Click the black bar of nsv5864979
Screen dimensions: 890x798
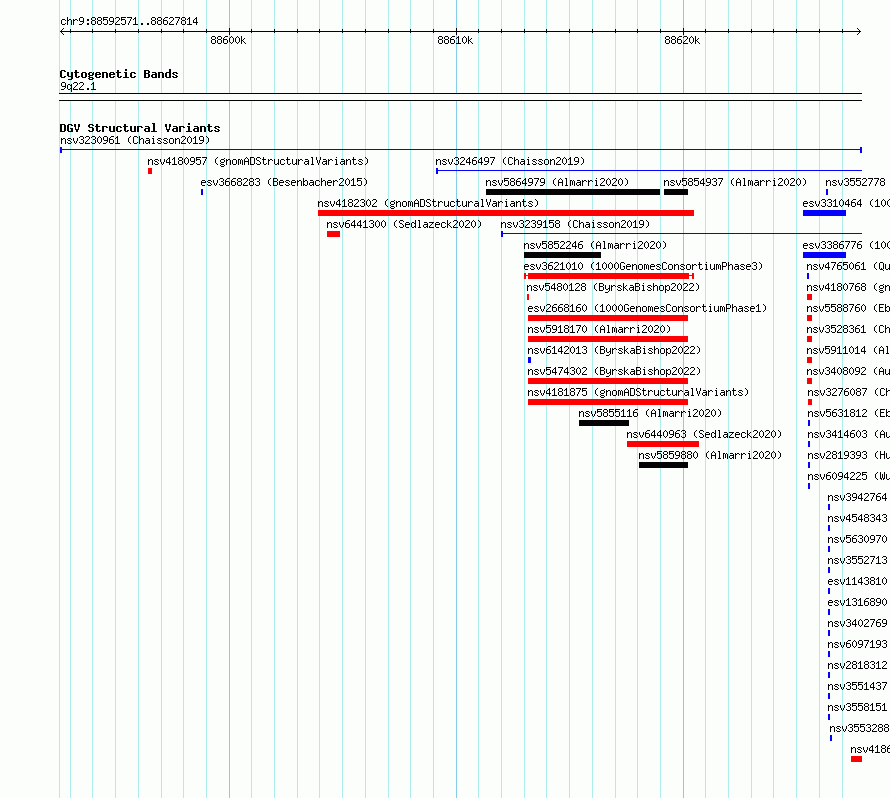pos(573,192)
